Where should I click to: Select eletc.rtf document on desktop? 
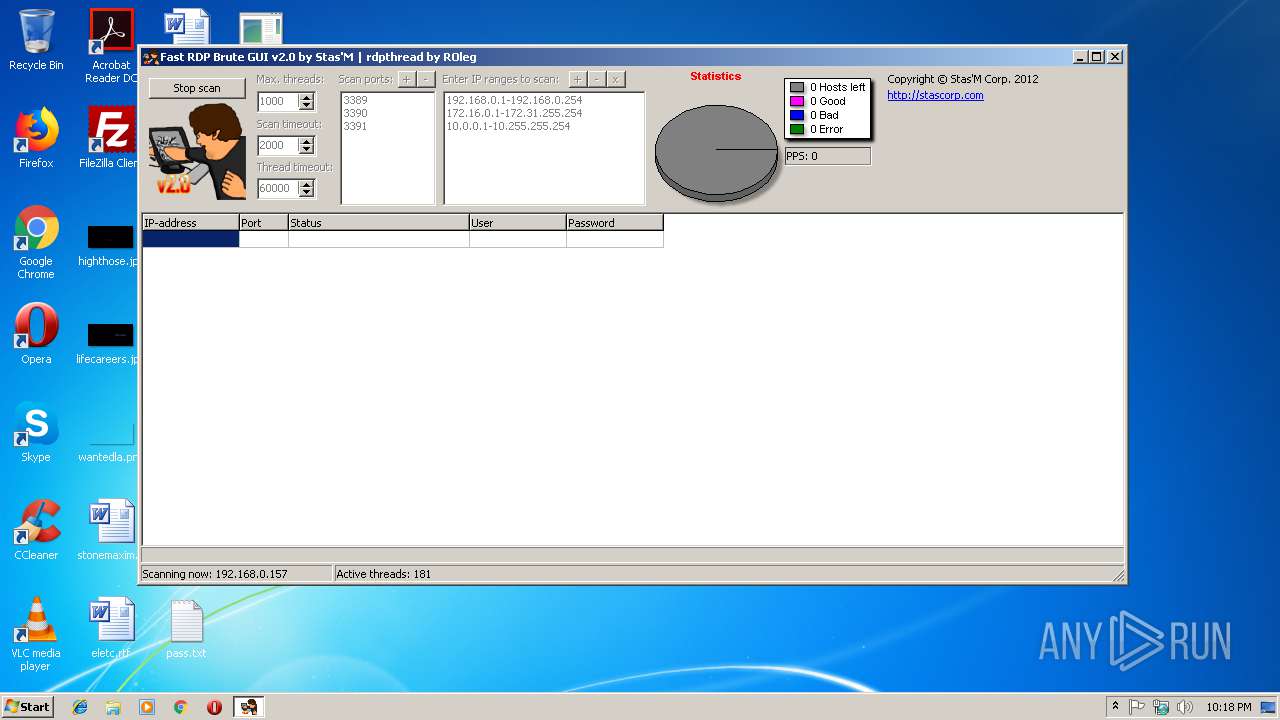(x=111, y=628)
